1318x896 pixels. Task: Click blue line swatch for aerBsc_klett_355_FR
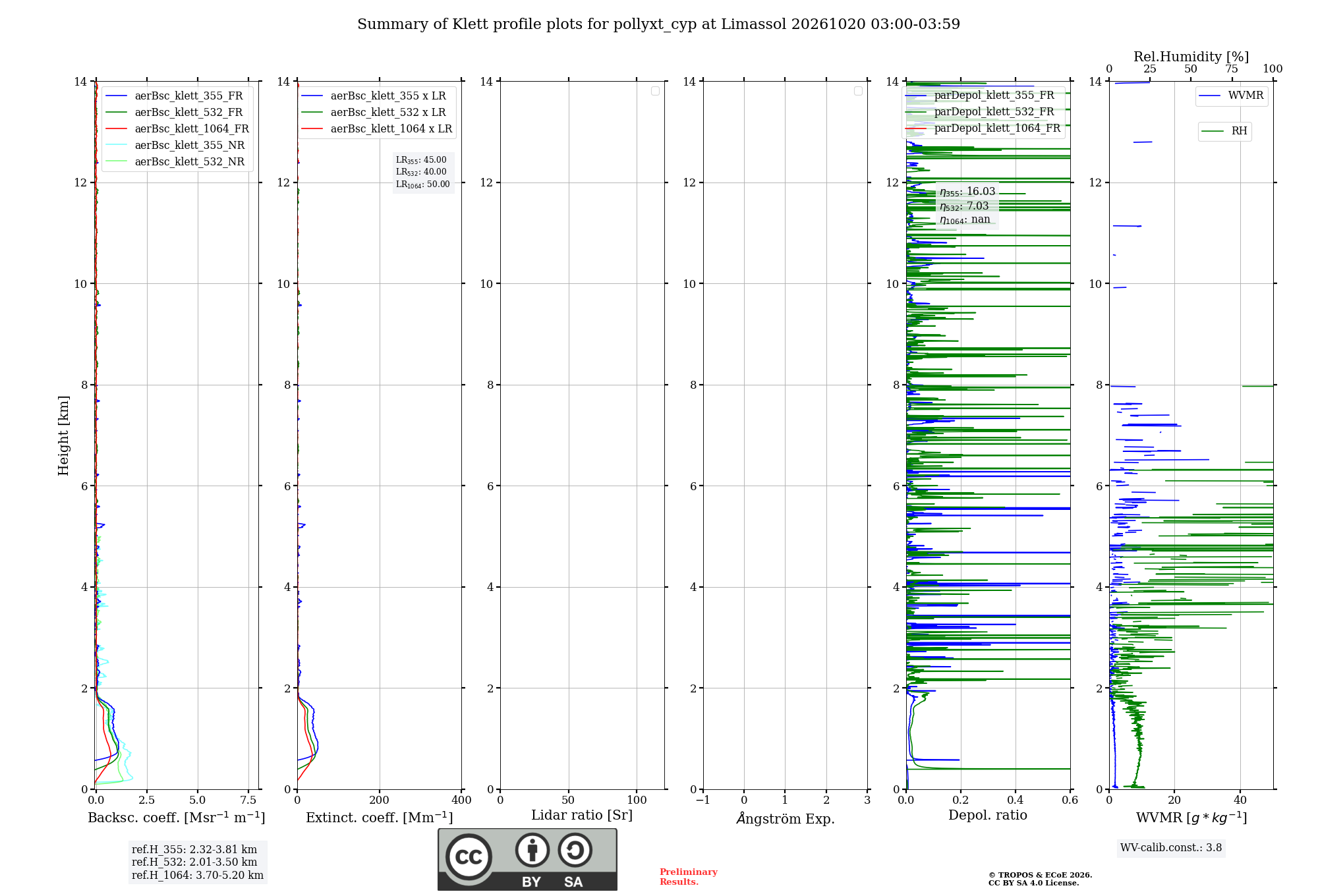click(x=117, y=96)
